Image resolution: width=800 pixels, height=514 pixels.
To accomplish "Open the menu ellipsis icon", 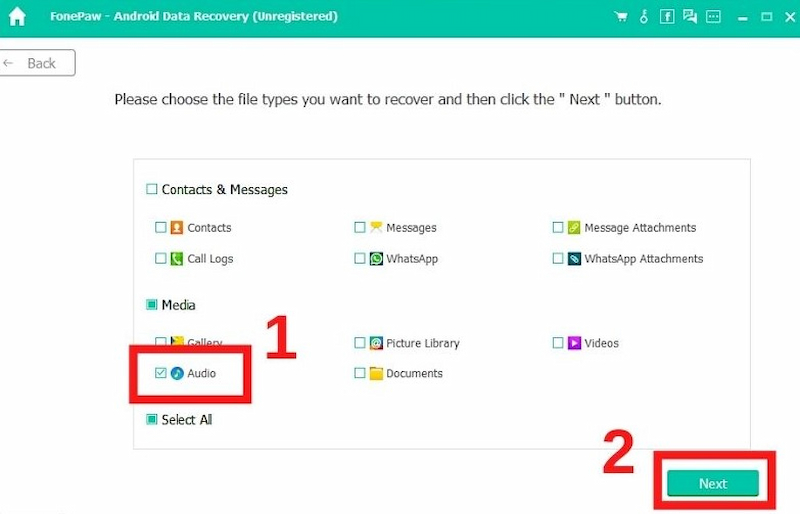I will pyautogui.click(x=713, y=17).
